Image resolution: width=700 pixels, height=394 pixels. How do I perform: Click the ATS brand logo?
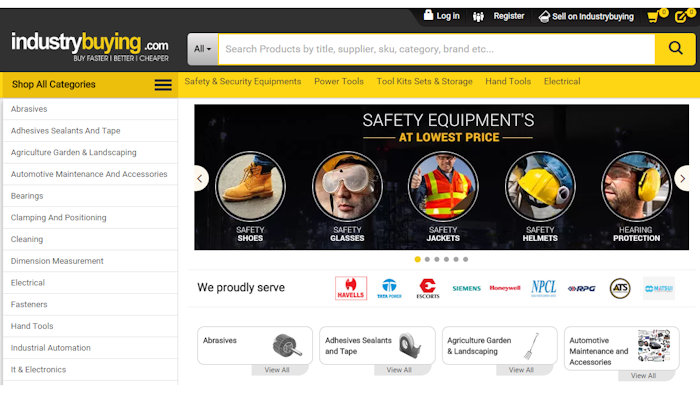(x=620, y=288)
